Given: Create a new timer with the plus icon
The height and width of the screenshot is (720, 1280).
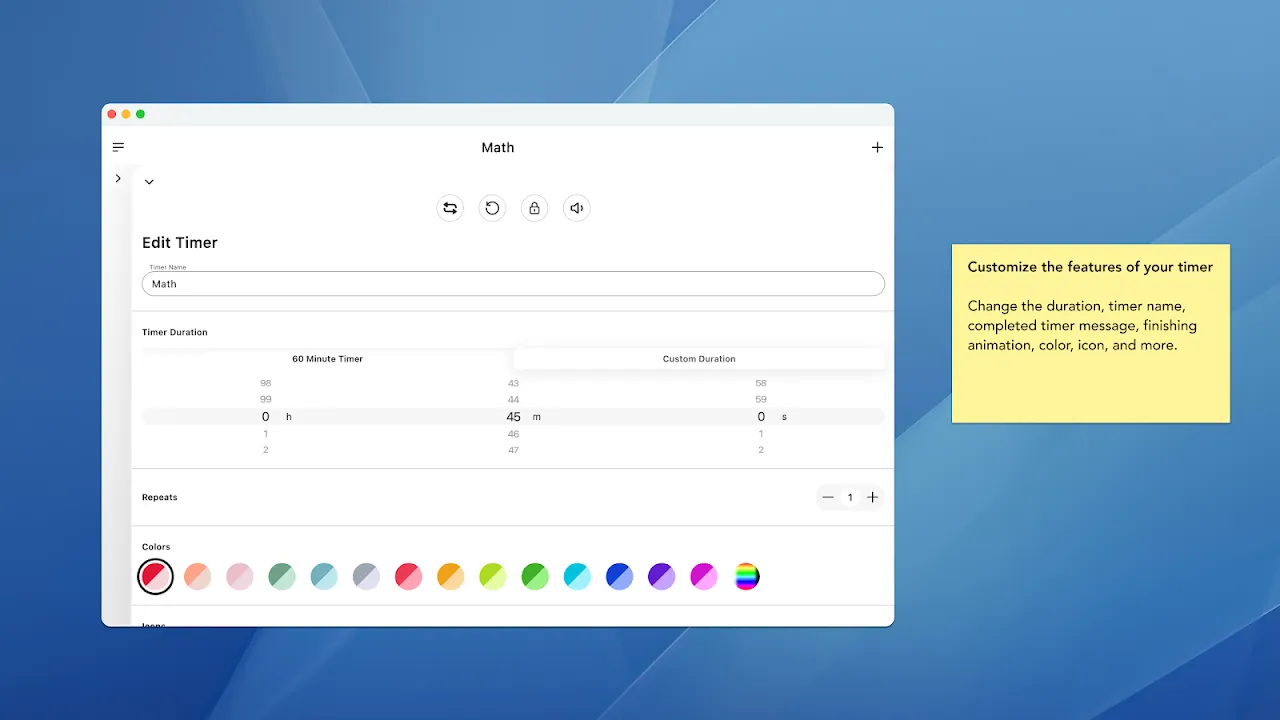Looking at the screenshot, I should (x=877, y=147).
